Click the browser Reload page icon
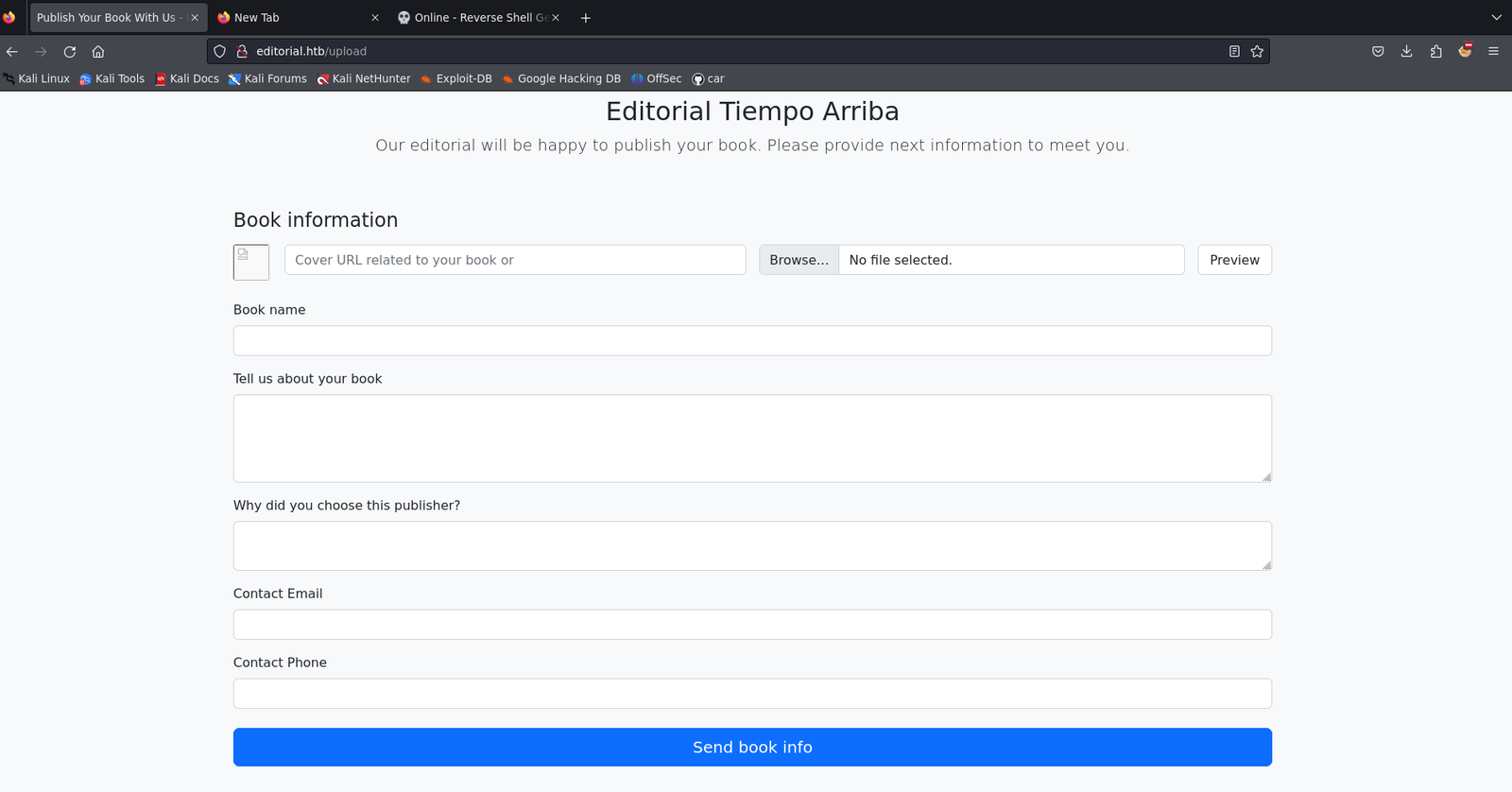 (x=70, y=52)
